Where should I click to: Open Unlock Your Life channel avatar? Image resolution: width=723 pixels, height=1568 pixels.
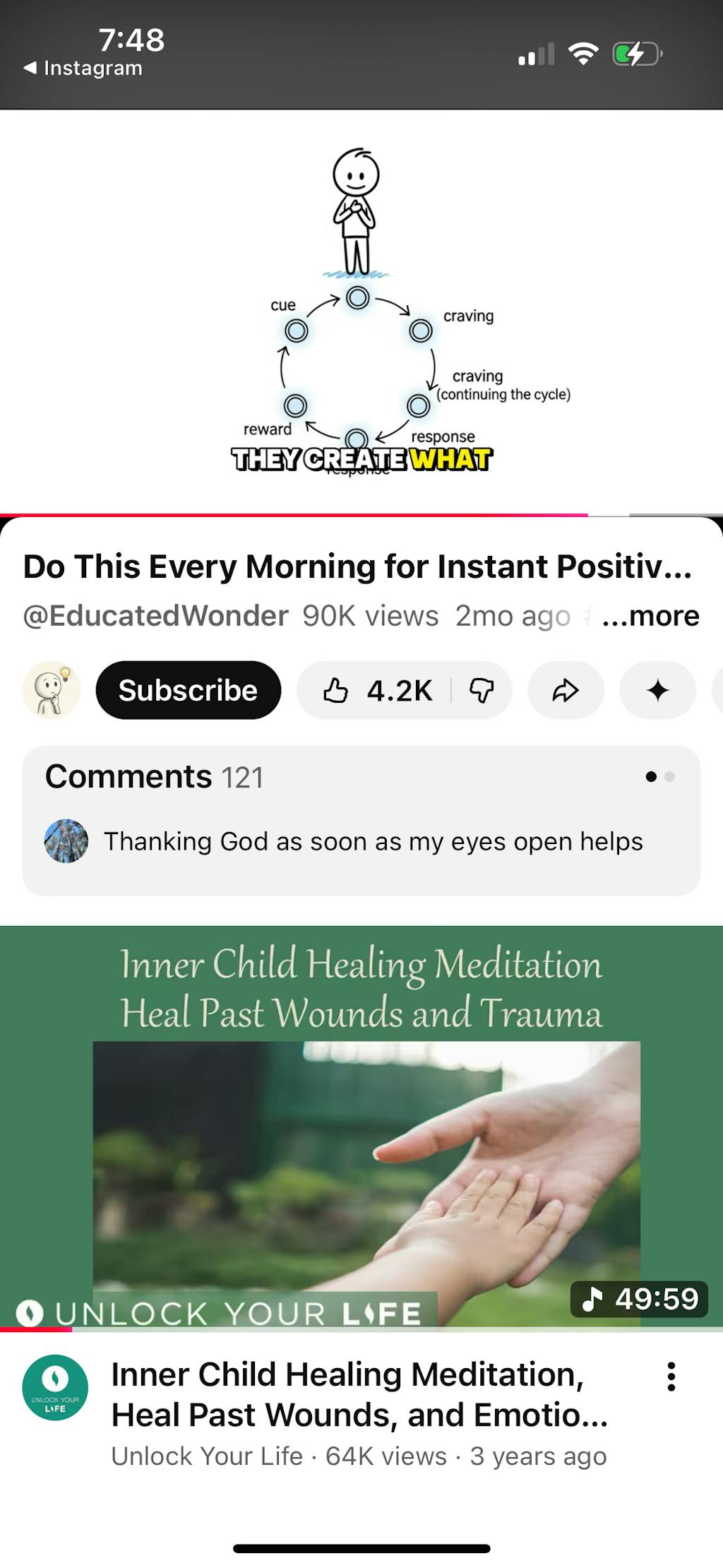point(55,1387)
